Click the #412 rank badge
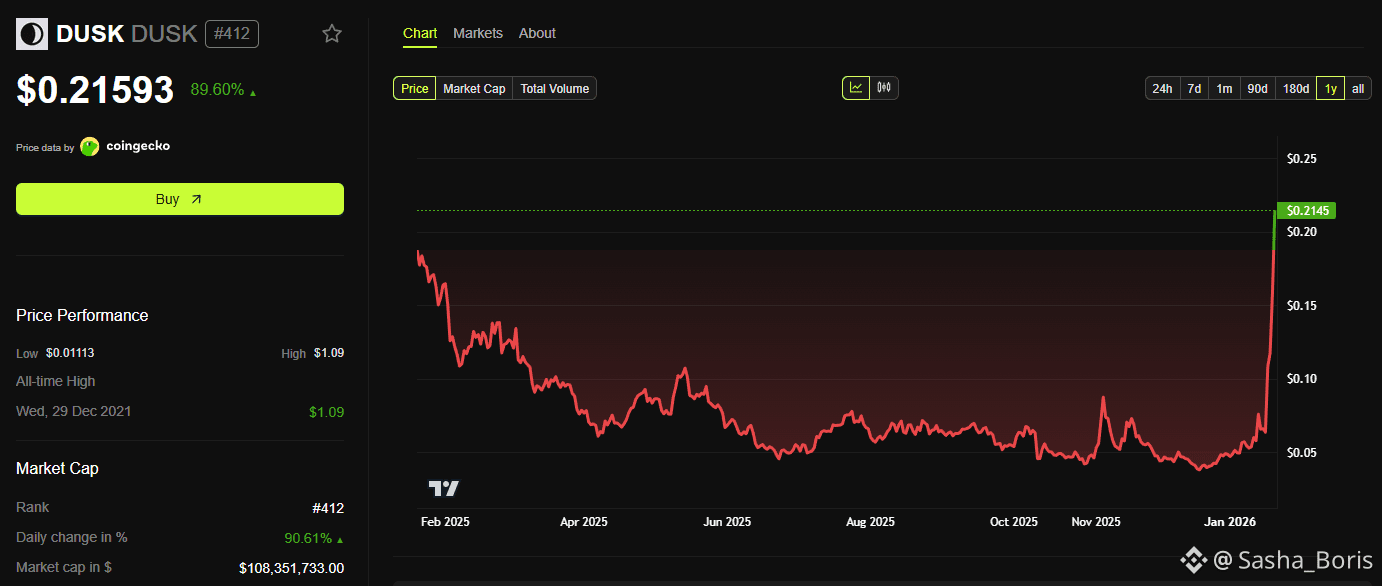1382x586 pixels. click(x=232, y=34)
